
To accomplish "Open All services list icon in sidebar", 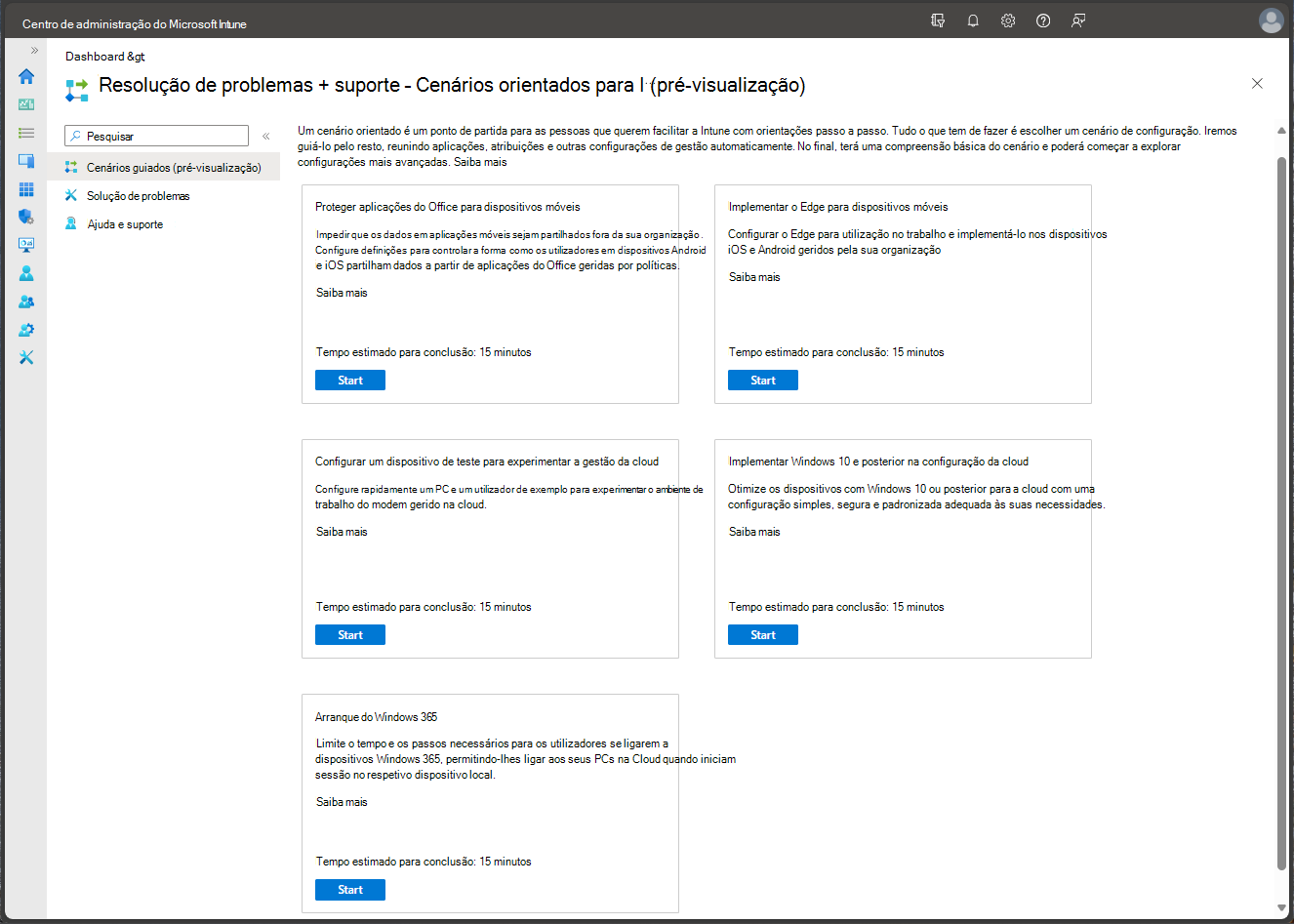I will [x=26, y=133].
